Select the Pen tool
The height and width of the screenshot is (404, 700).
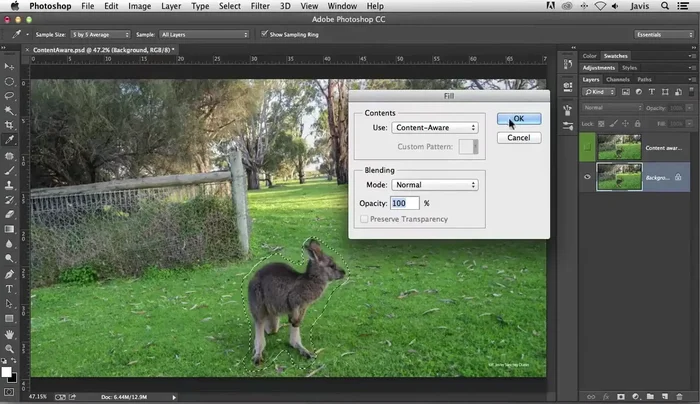point(9,273)
